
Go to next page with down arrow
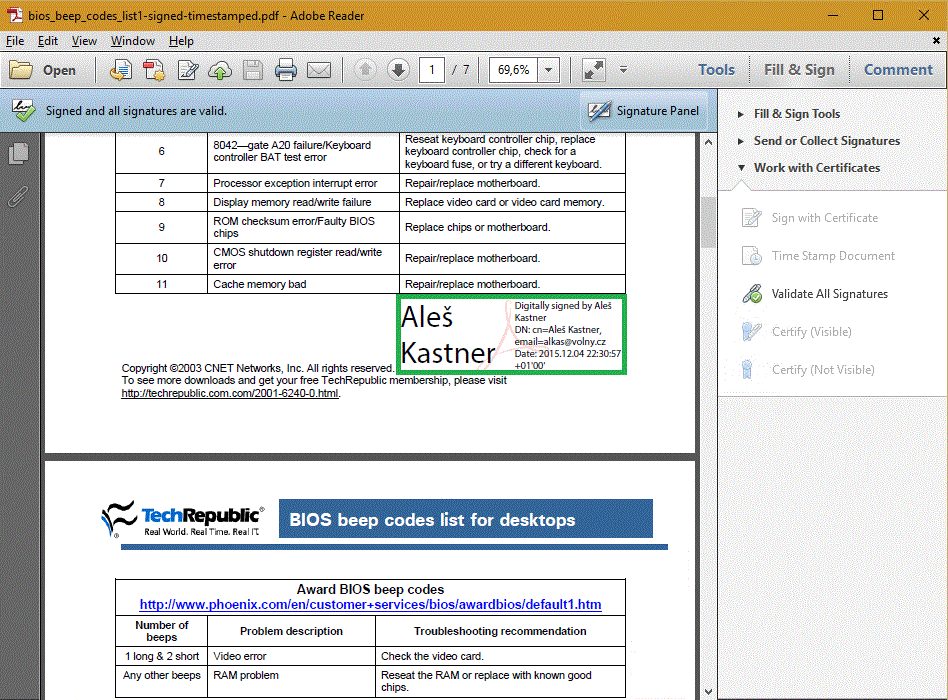[x=398, y=70]
